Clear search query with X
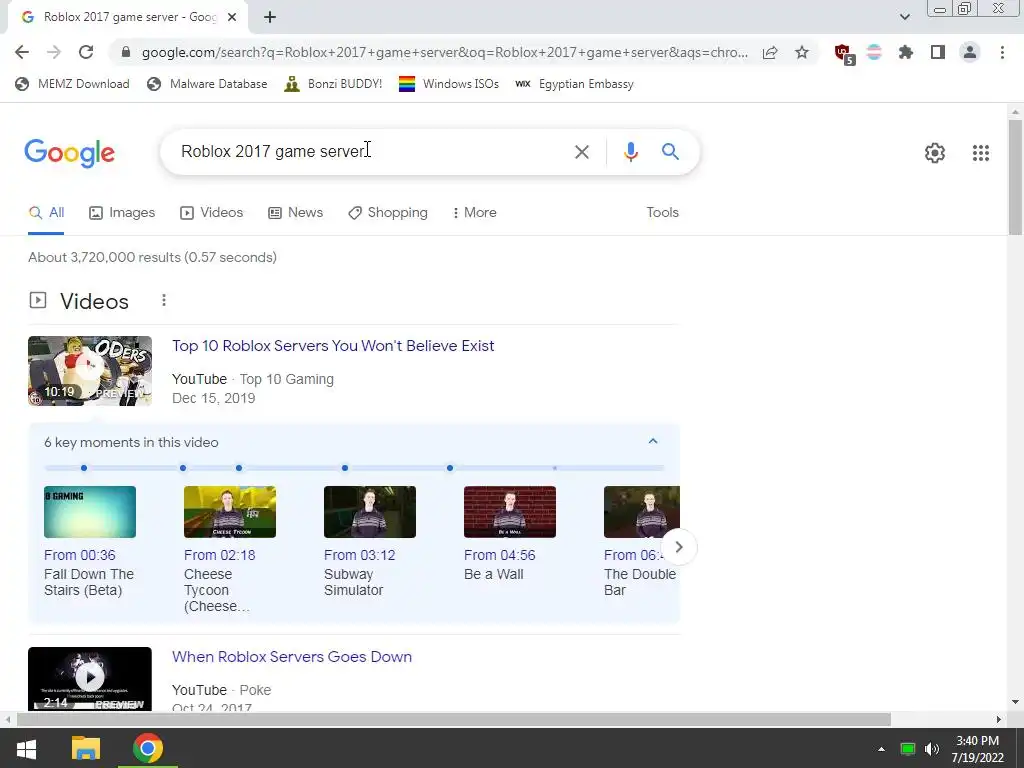 click(581, 152)
